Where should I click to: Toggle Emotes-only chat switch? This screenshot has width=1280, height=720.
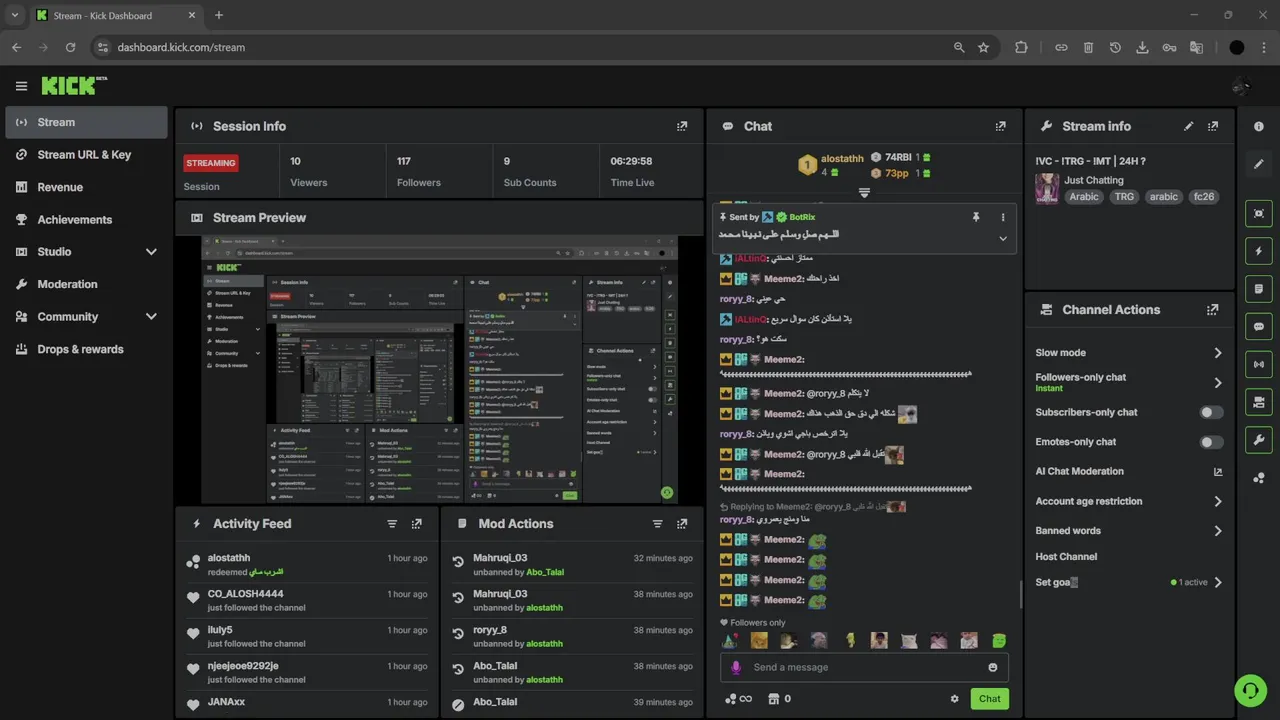1211,442
